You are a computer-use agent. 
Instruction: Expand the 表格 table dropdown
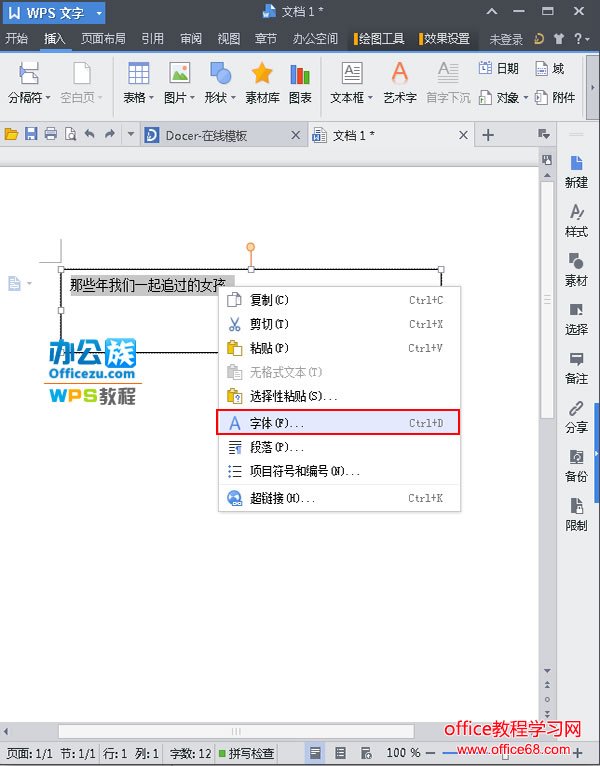click(x=153, y=98)
